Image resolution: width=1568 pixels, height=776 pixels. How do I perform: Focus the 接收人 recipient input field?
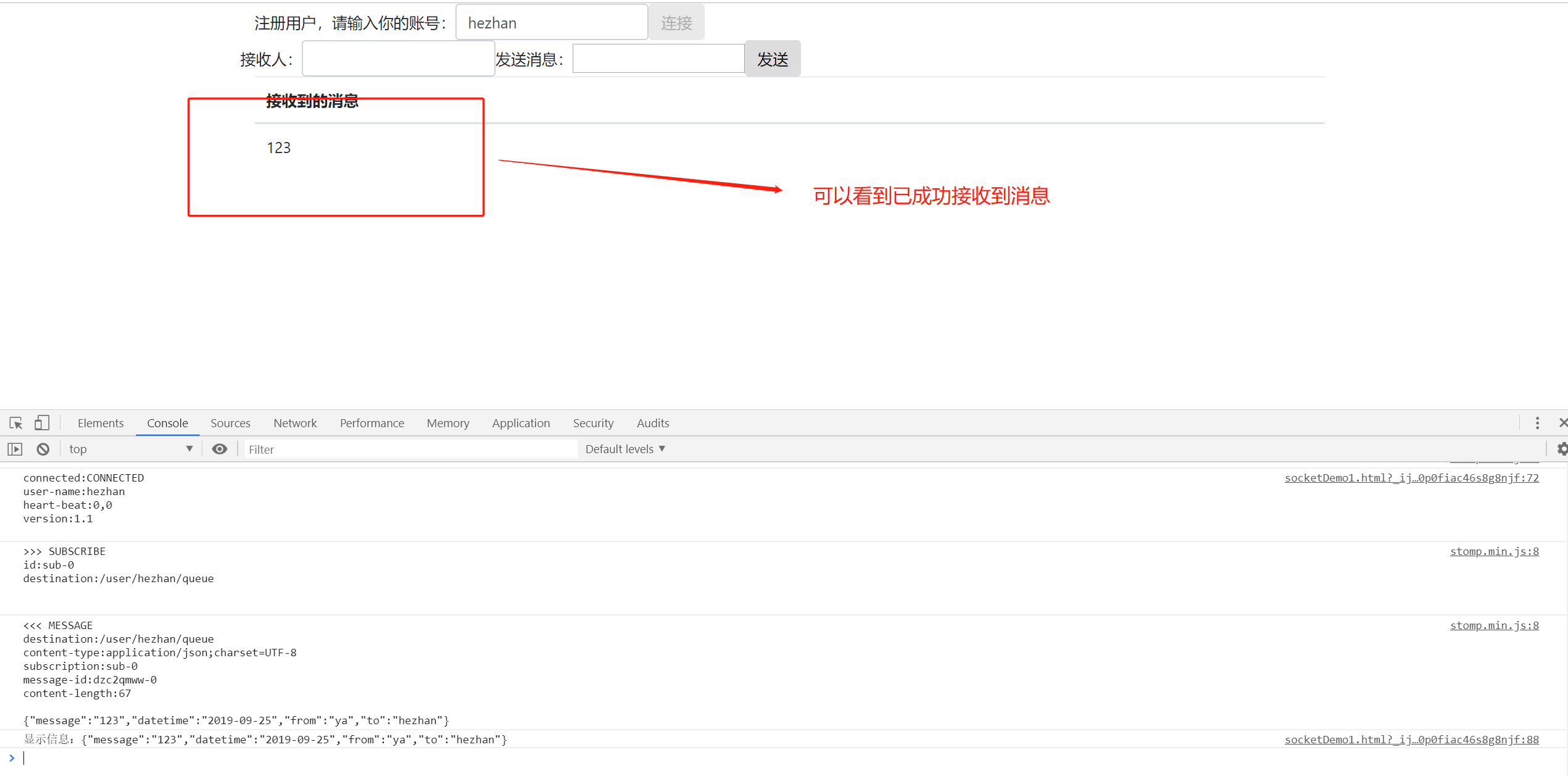click(x=398, y=59)
